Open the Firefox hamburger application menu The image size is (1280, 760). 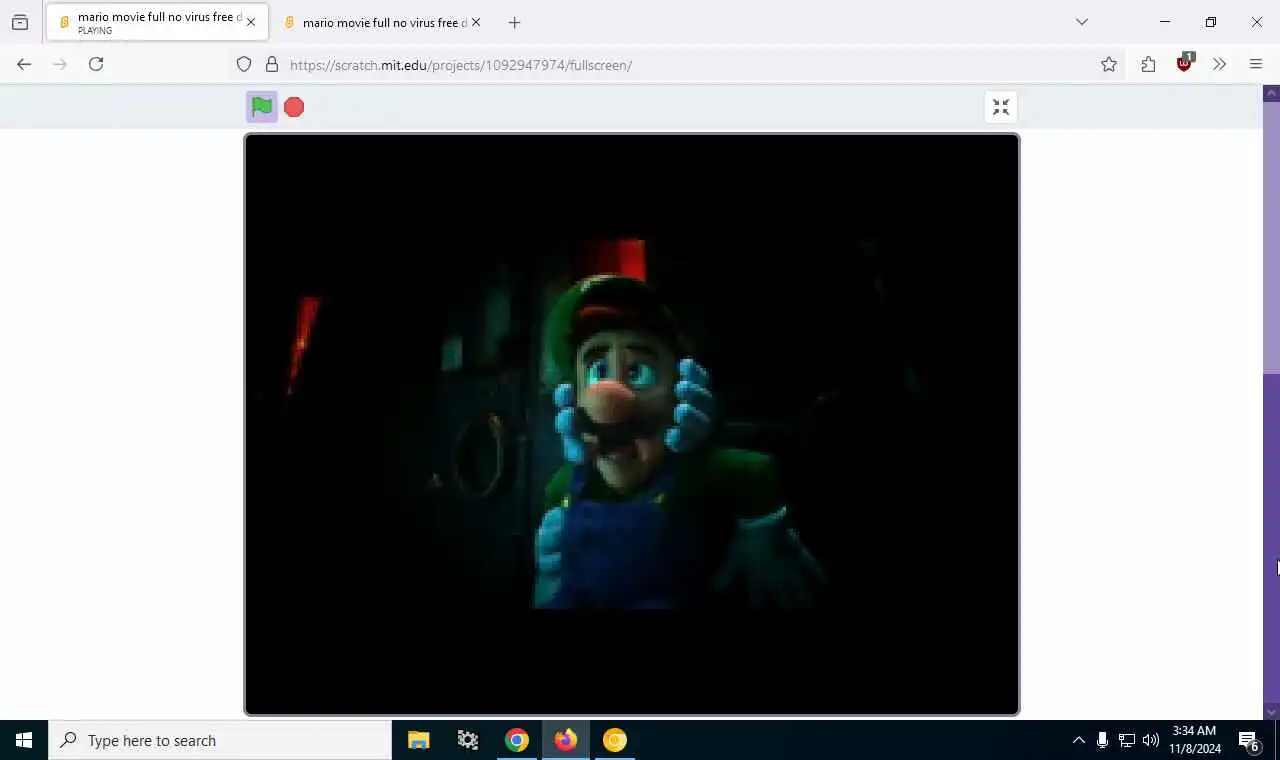(1256, 65)
